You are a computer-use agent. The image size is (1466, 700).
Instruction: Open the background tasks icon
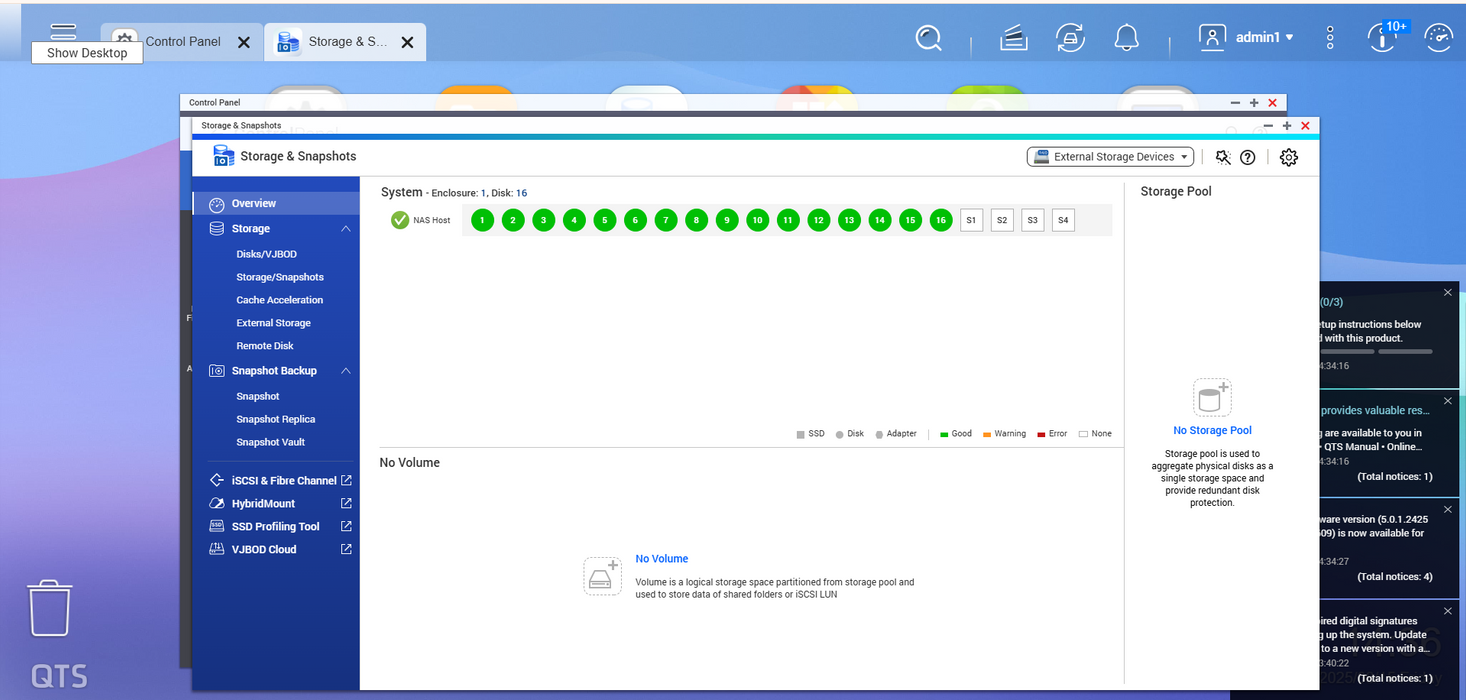[1015, 38]
